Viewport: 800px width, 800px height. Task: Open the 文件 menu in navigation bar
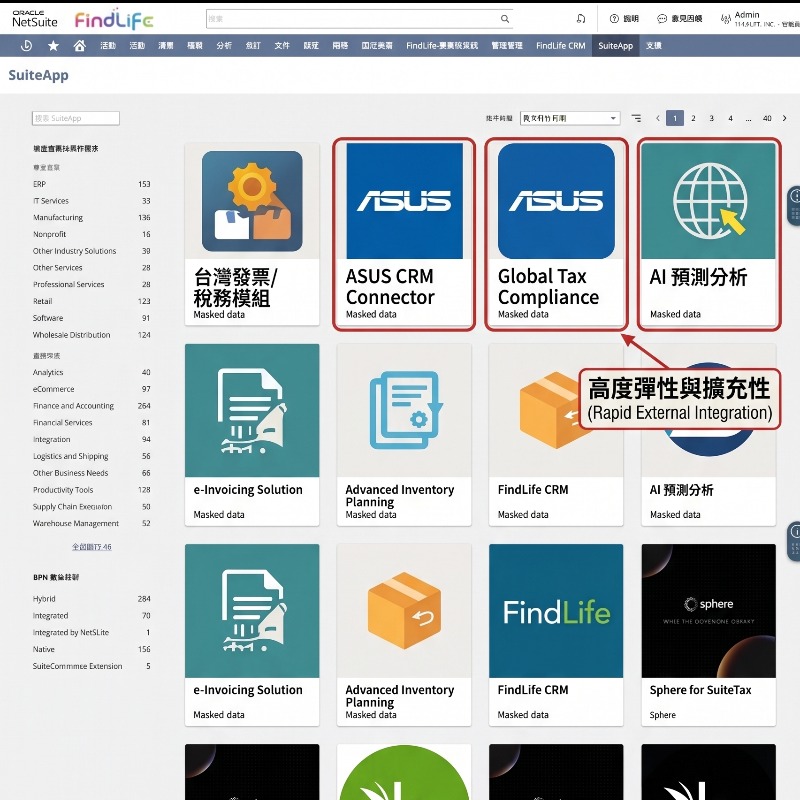pyautogui.click(x=282, y=46)
